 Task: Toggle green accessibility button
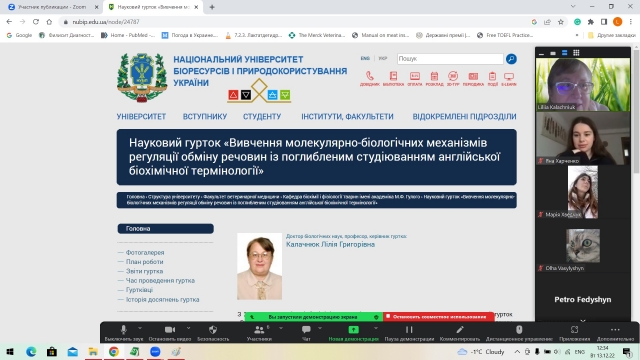click(x=285, y=95)
